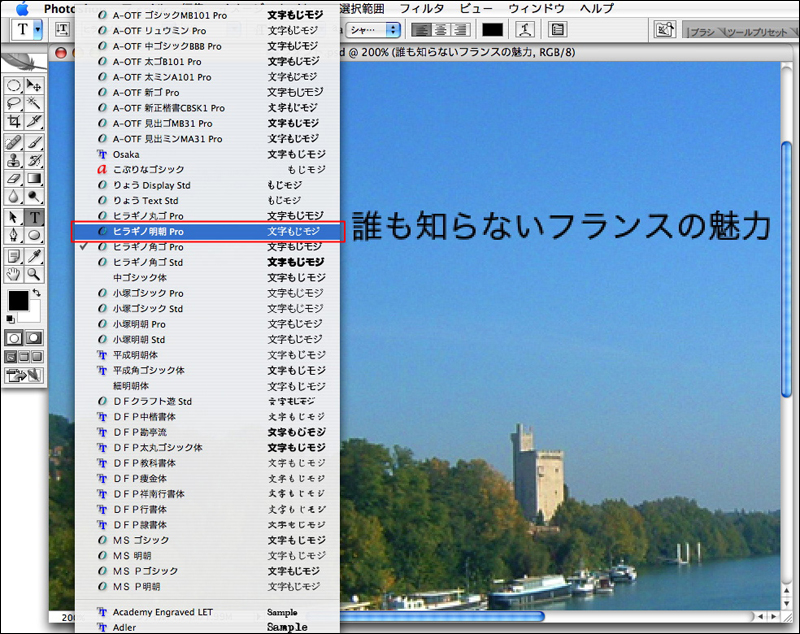This screenshot has width=800, height=634.
Task: Open the anti-aliasing method dropdown
Action: click(374, 29)
